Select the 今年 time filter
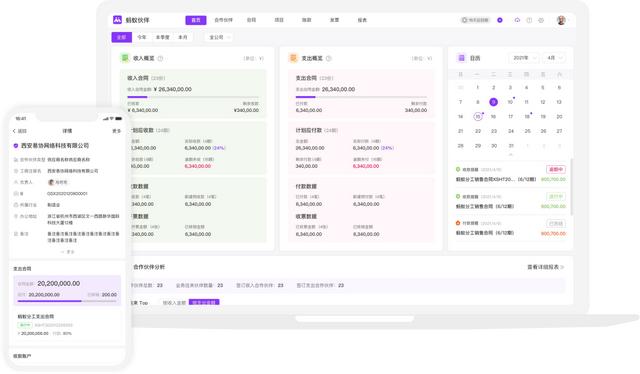This screenshot has width=640, height=374. coord(142,37)
